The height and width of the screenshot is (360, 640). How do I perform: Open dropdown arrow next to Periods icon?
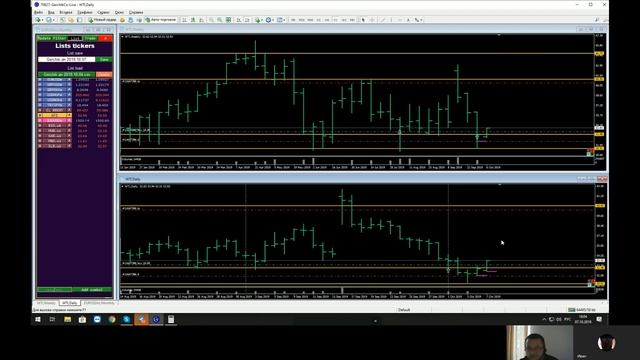click(x=273, y=20)
